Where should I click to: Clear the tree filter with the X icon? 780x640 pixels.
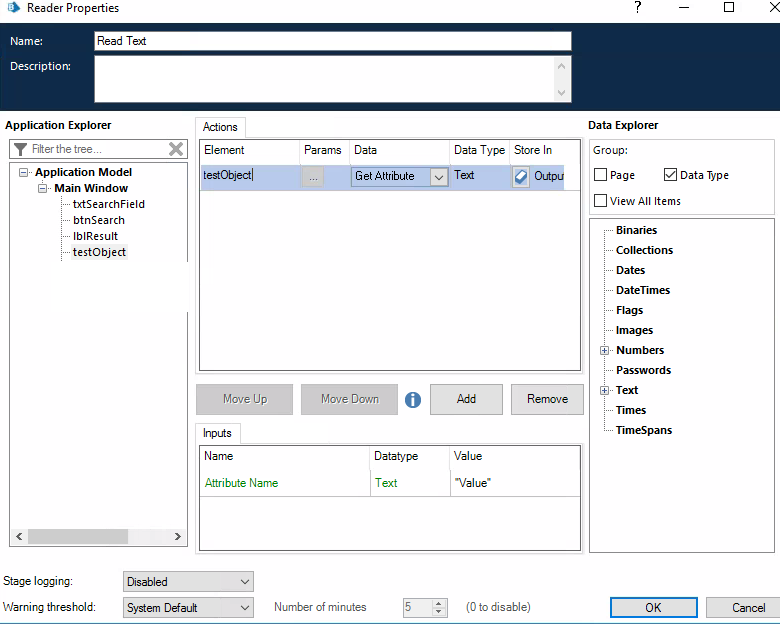[x=176, y=149]
